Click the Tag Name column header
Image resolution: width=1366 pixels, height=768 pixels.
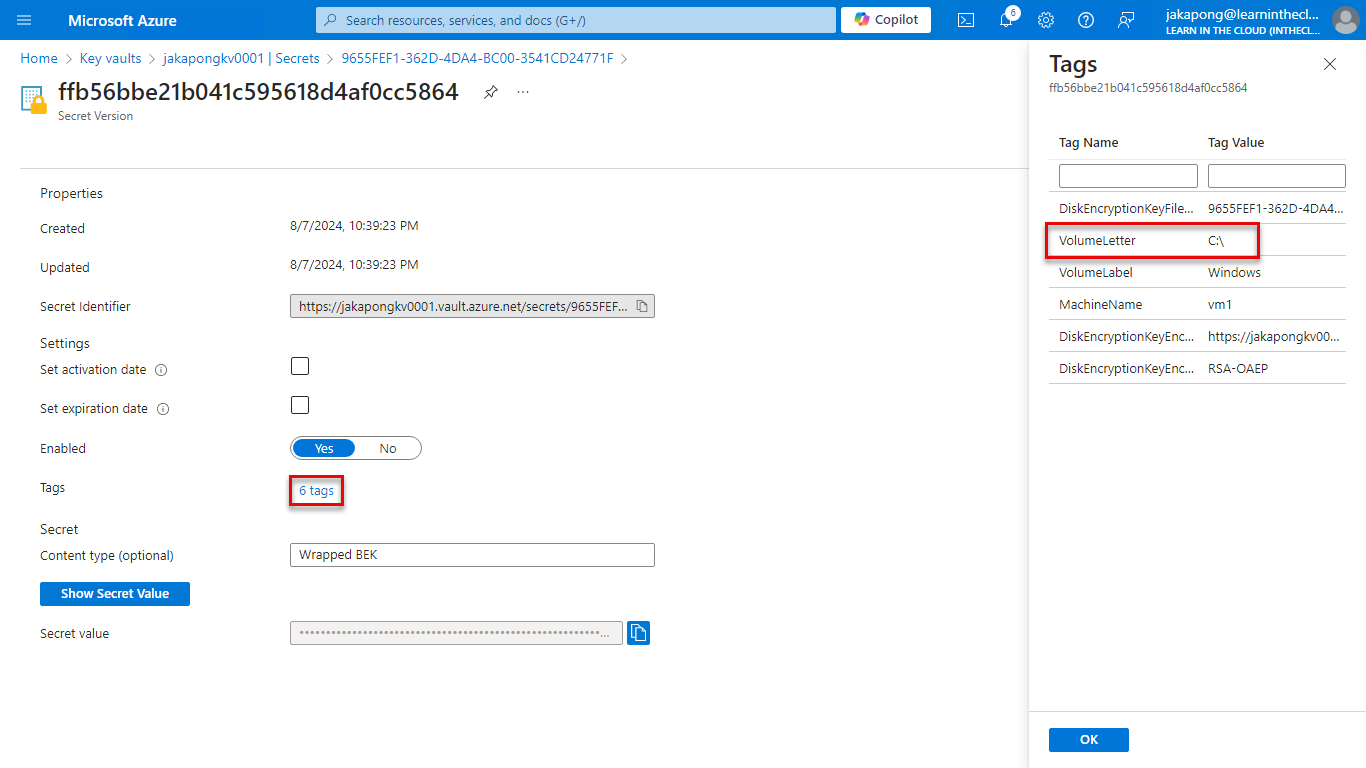pyautogui.click(x=1088, y=143)
